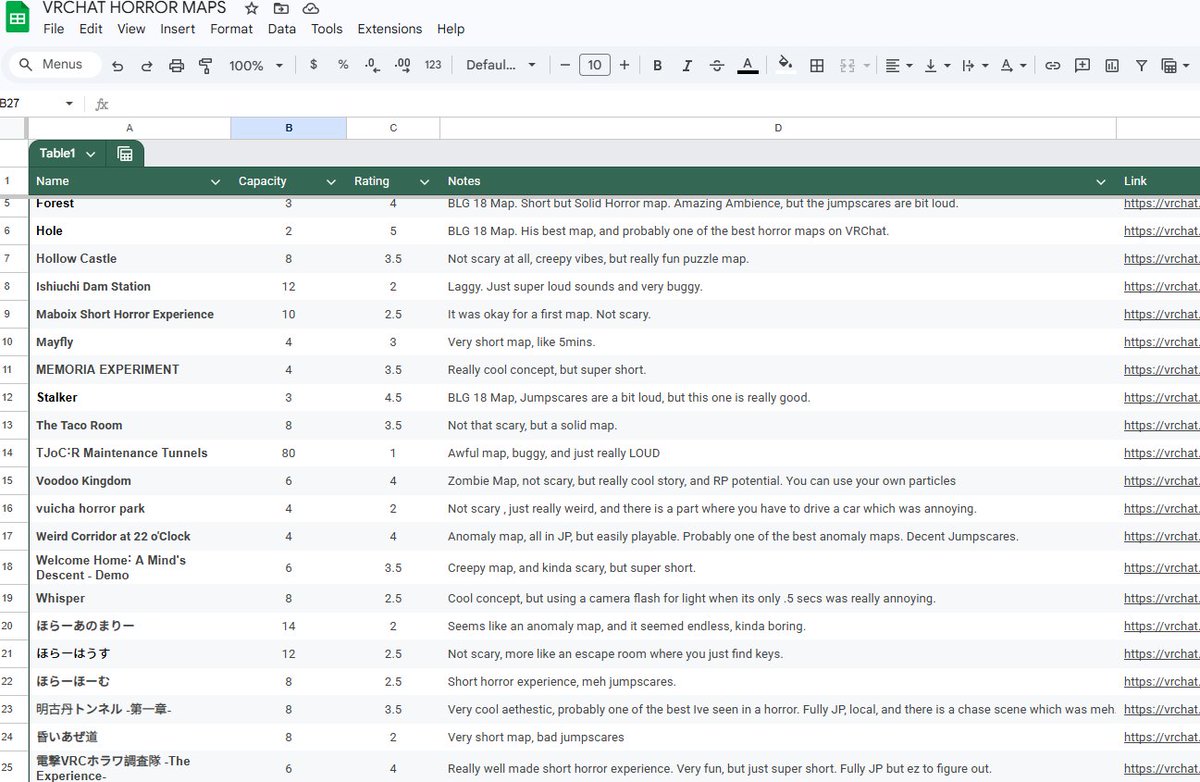Insert a comment
This screenshot has width=1200, height=782.
point(1082,65)
